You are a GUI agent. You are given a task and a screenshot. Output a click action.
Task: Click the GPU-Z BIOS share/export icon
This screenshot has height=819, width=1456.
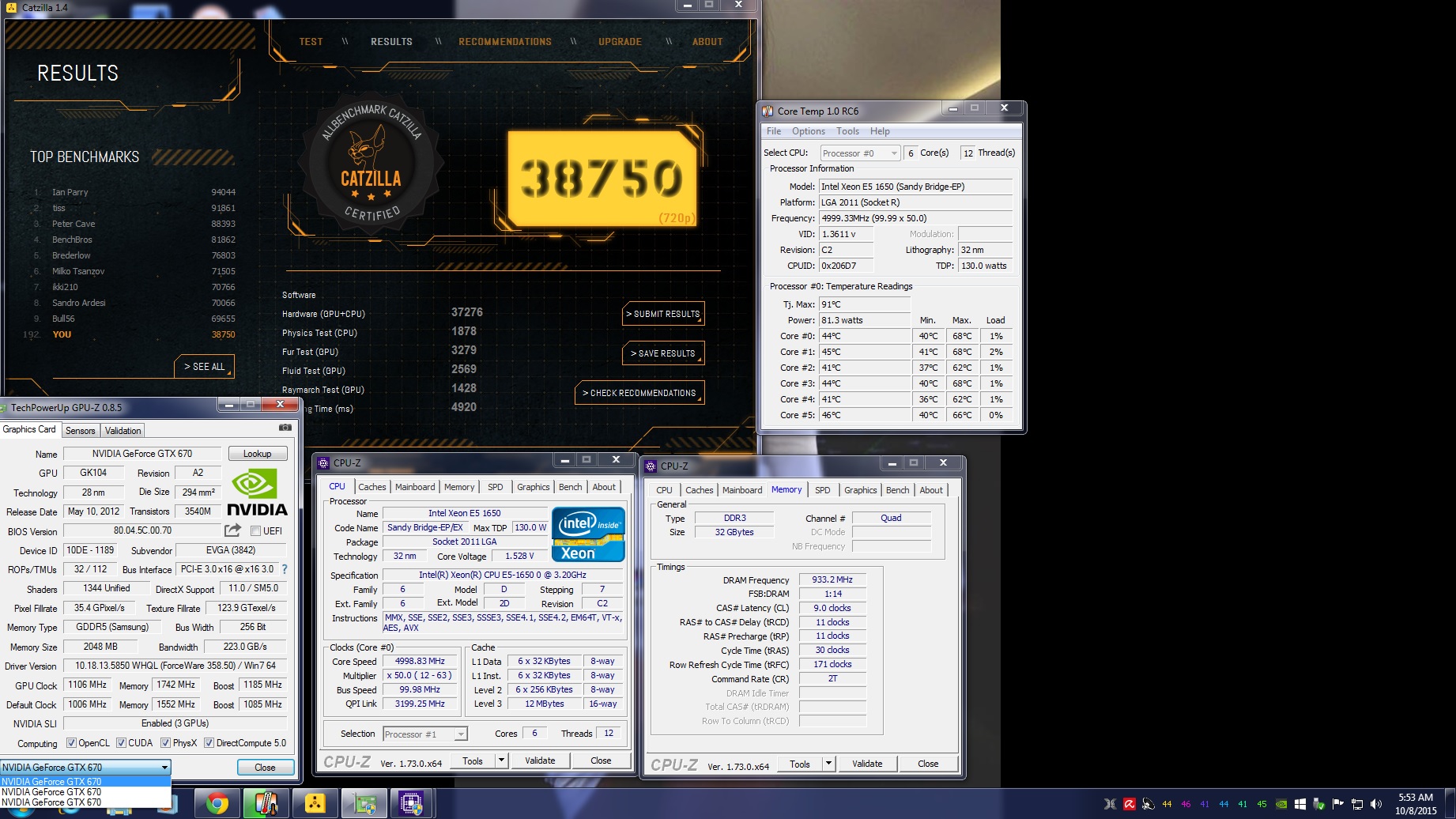click(x=232, y=530)
